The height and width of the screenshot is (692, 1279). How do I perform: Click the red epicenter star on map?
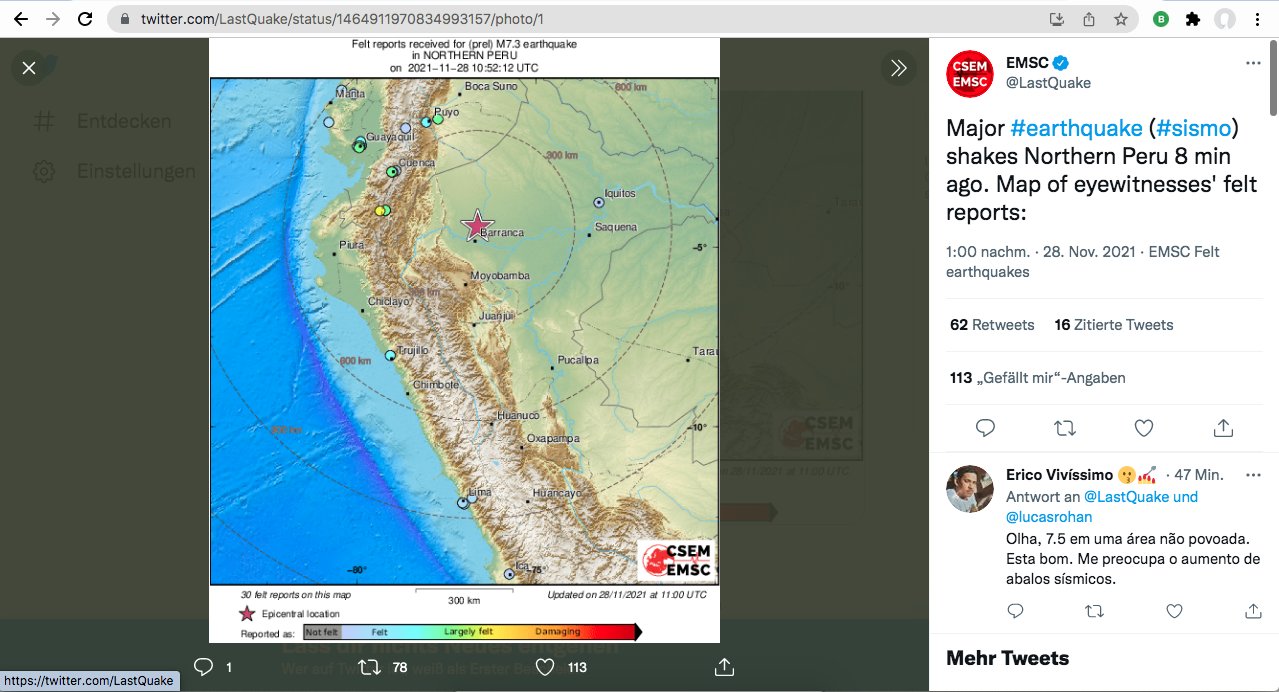[x=478, y=225]
